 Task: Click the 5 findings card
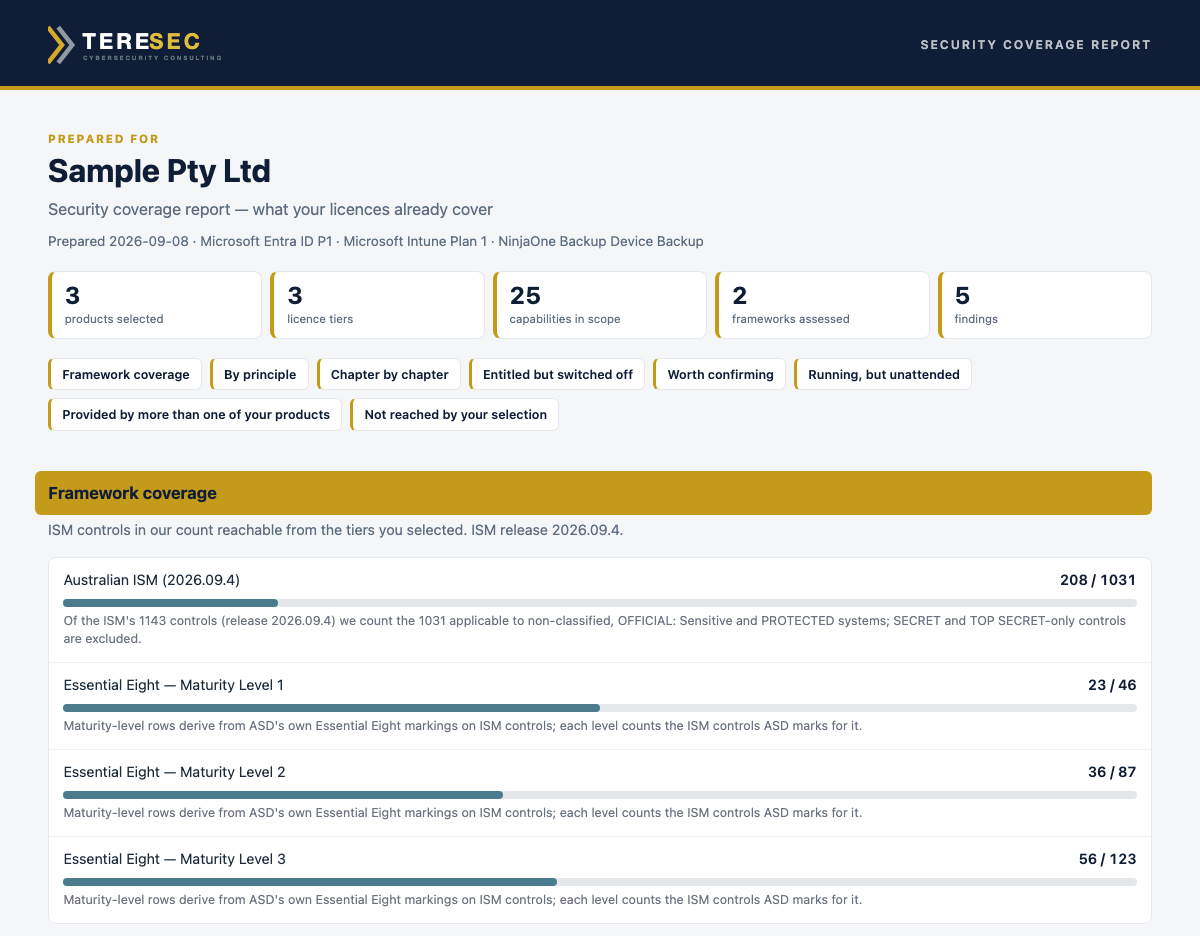point(1045,305)
